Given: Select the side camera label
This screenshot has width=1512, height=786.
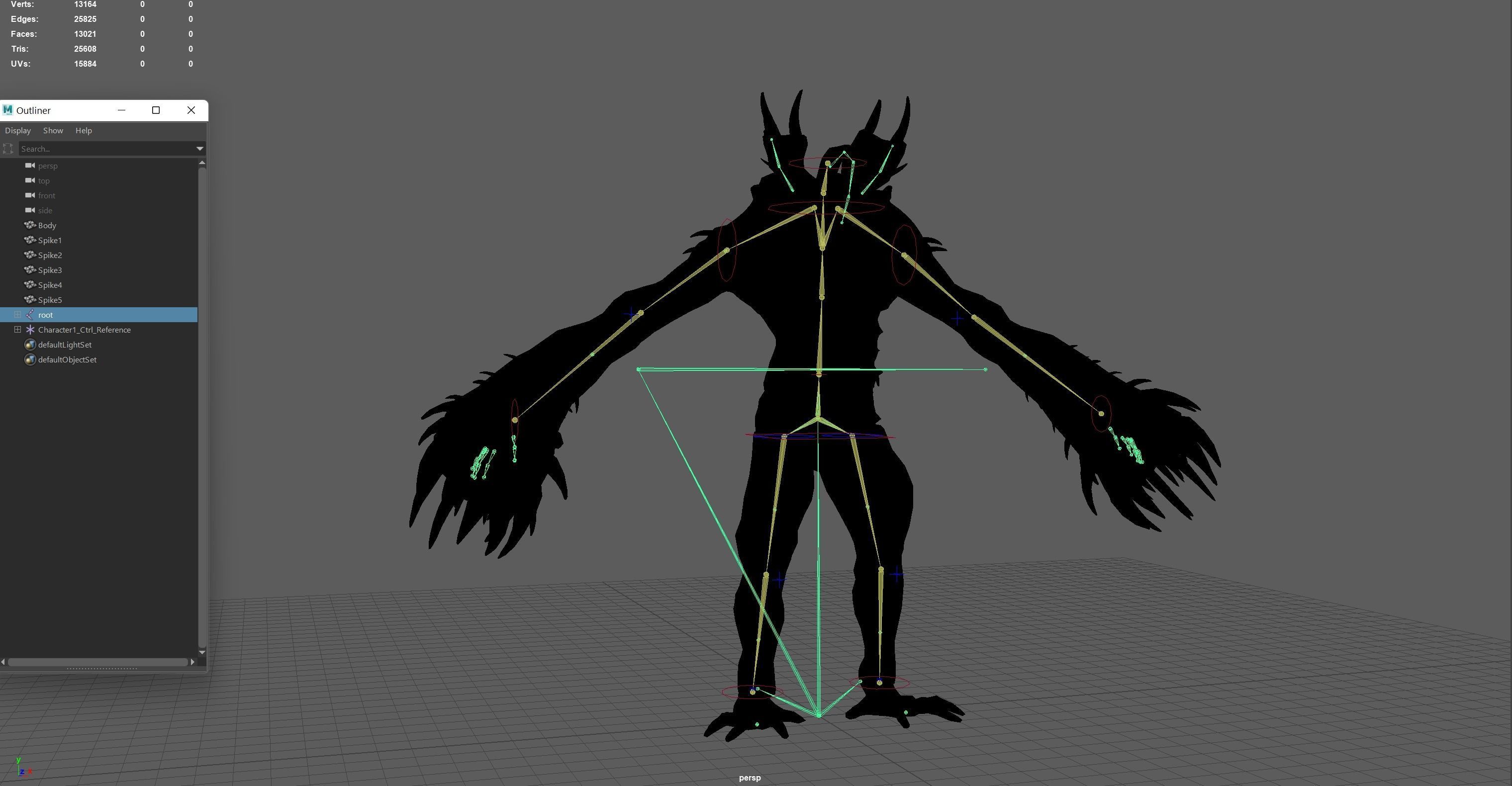Looking at the screenshot, I should pos(45,211).
